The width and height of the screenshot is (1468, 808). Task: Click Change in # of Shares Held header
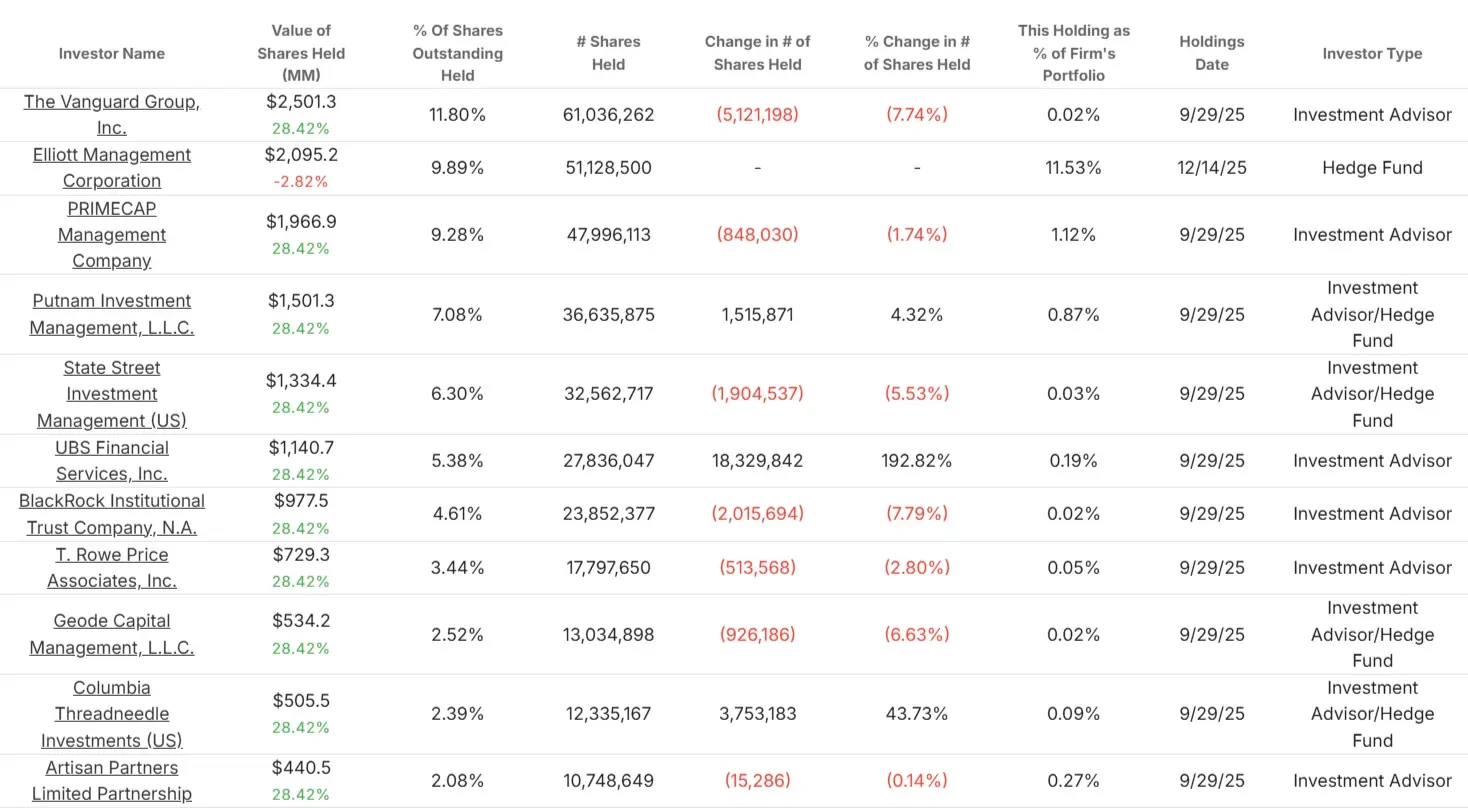point(757,53)
